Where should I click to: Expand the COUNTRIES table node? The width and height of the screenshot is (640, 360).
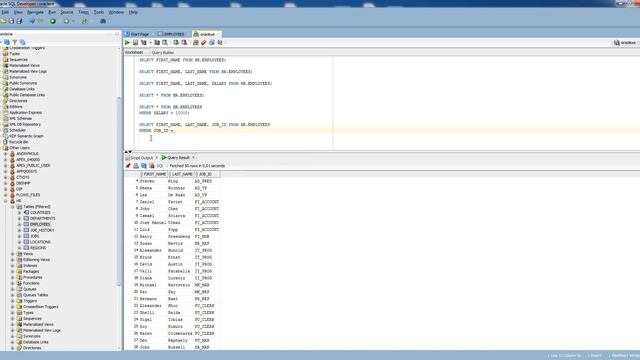click(19, 213)
